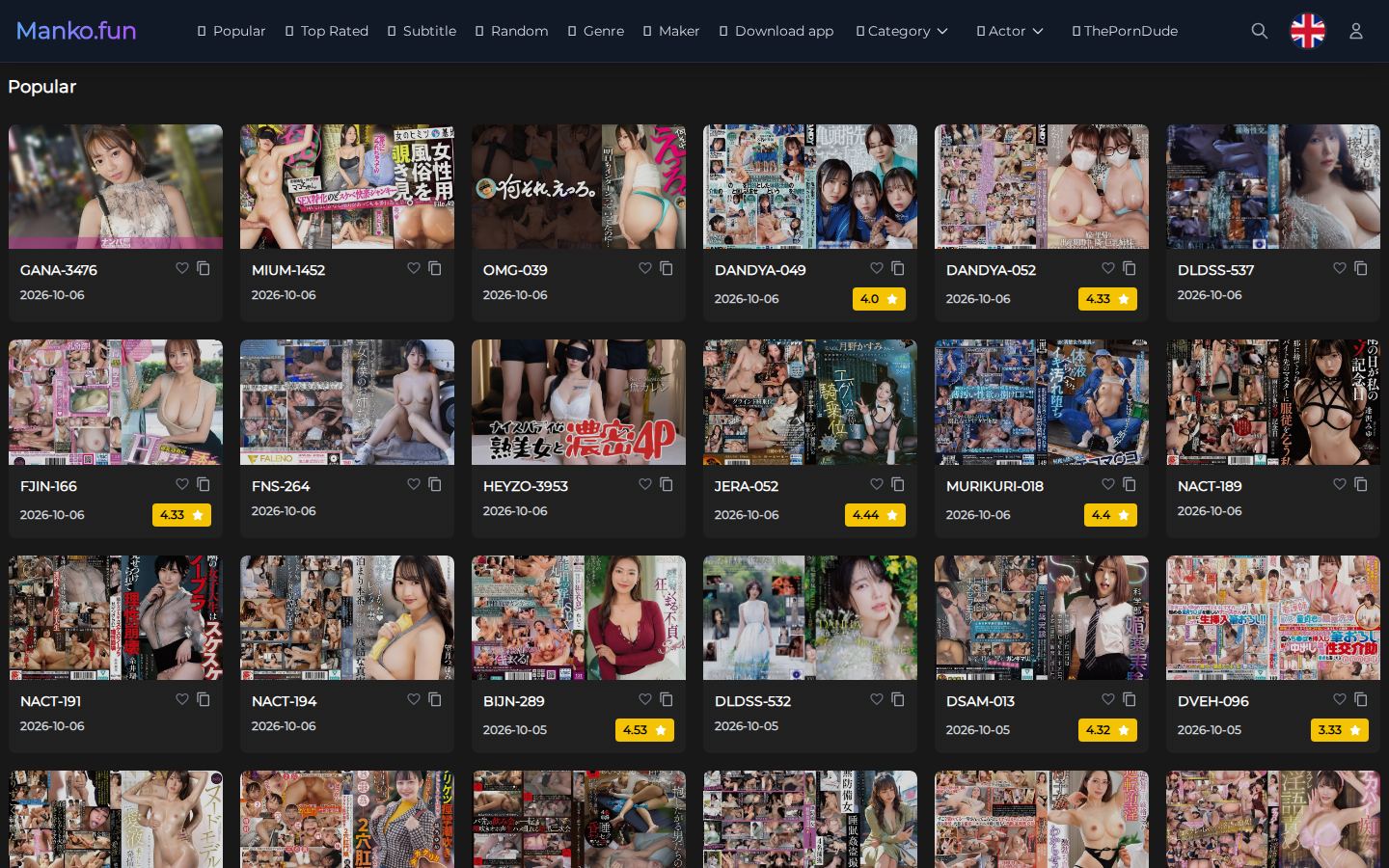This screenshot has width=1389, height=868.
Task: Click copy icon on DANDYA-049 card
Action: pyautogui.click(x=898, y=268)
